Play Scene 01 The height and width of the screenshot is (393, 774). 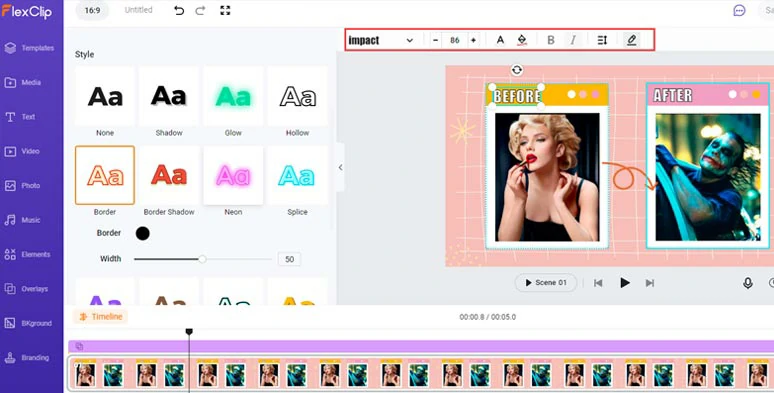pos(545,283)
